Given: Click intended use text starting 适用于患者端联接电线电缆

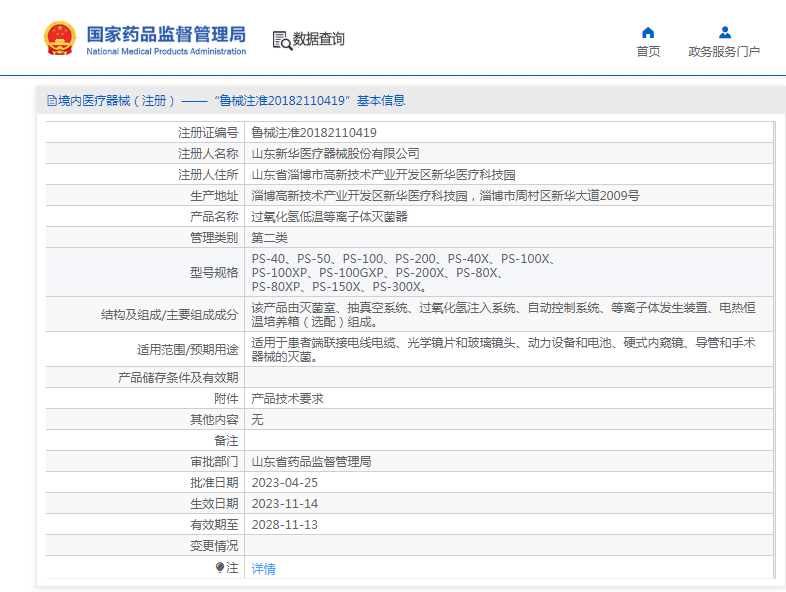Looking at the screenshot, I should (x=503, y=349).
